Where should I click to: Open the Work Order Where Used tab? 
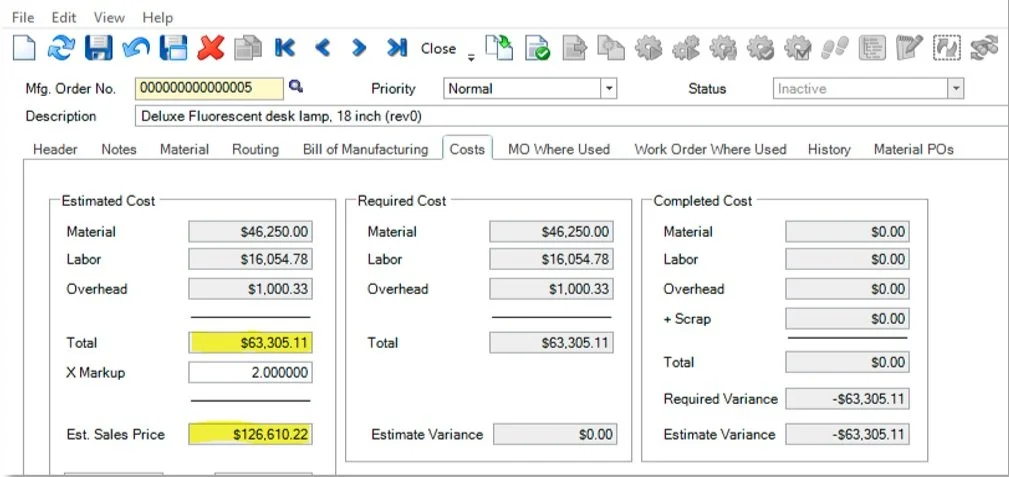pyautogui.click(x=710, y=149)
